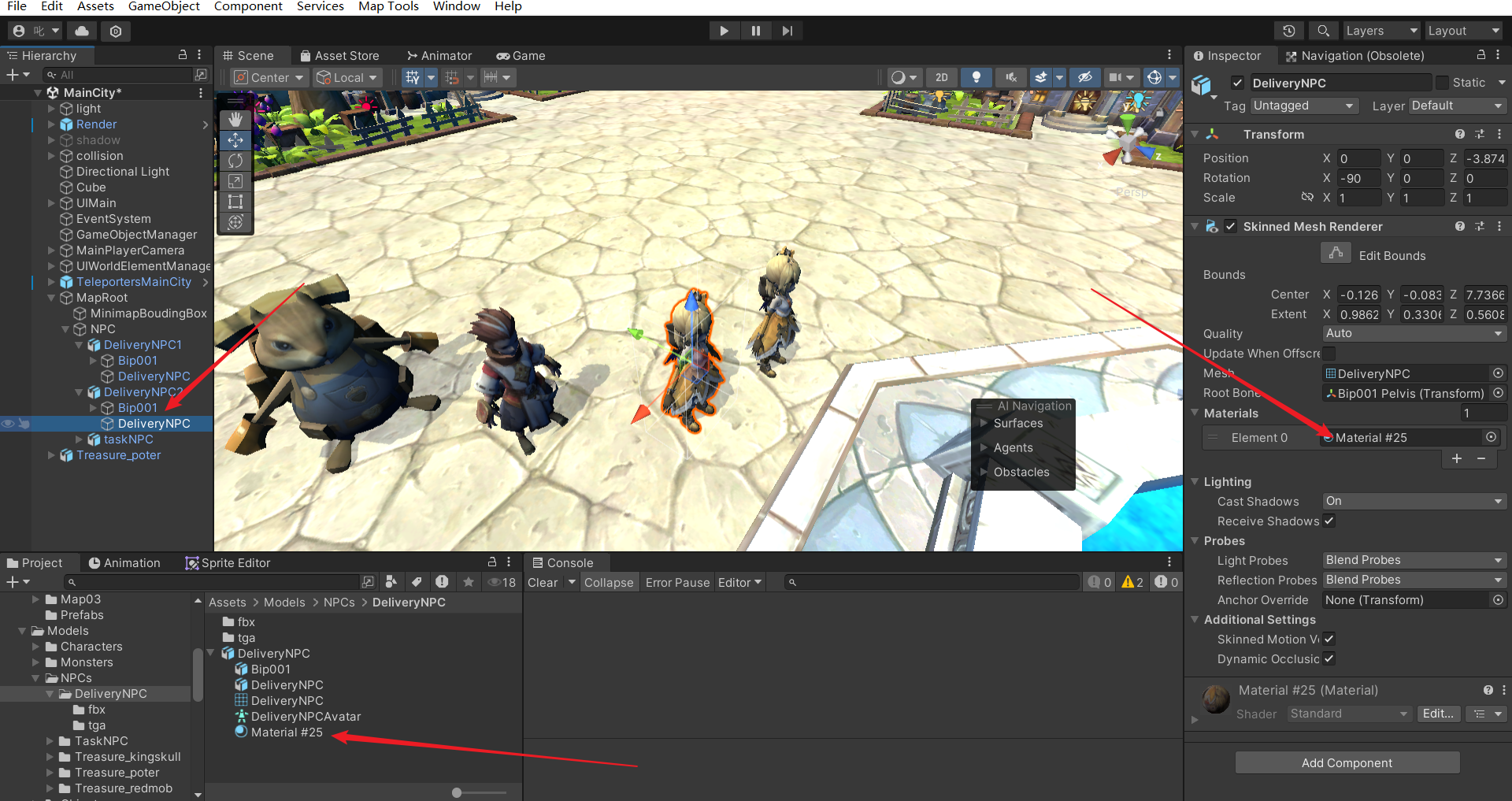Clear the console with Clear button
This screenshot has width=1512, height=801.
543,583
